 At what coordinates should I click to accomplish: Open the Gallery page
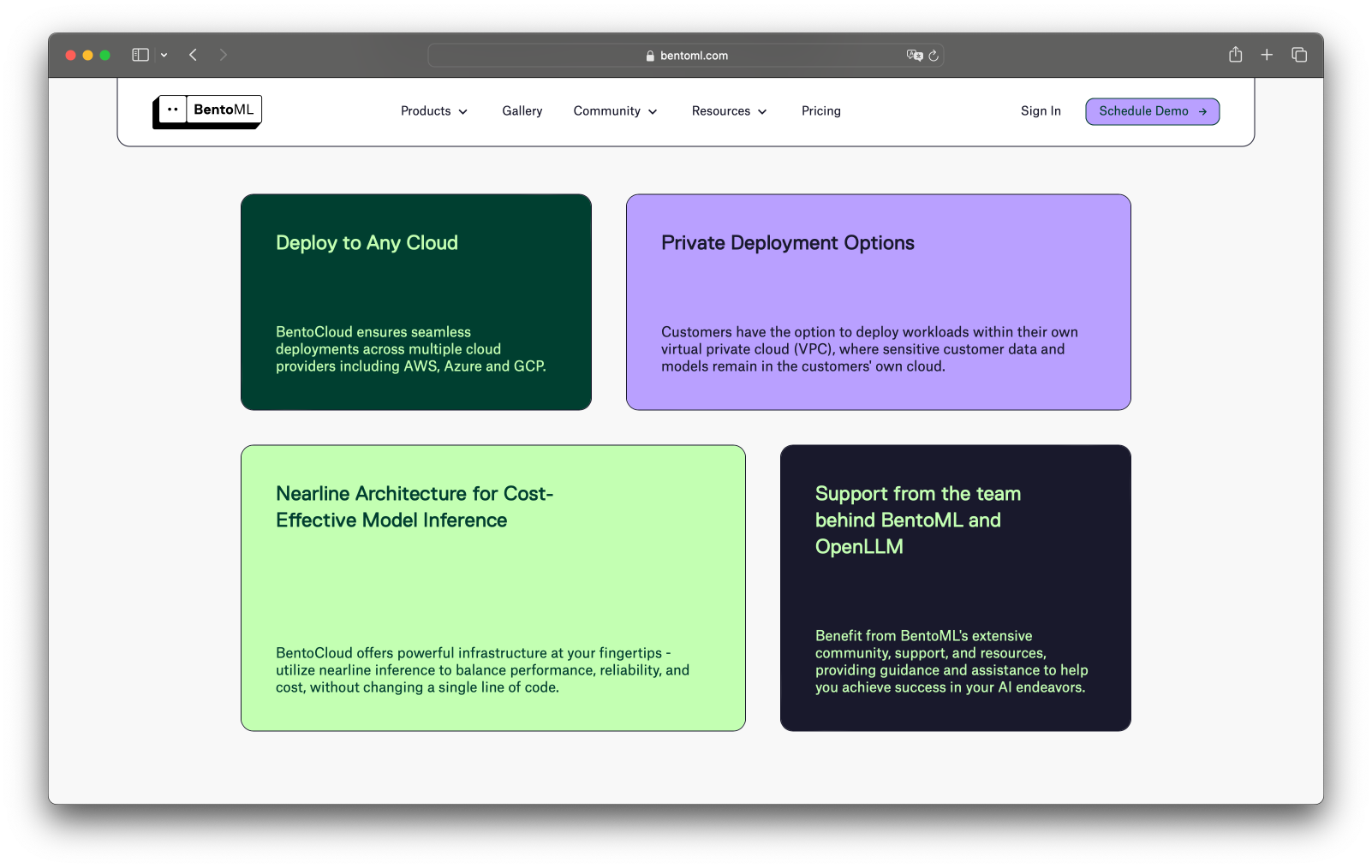click(x=522, y=111)
